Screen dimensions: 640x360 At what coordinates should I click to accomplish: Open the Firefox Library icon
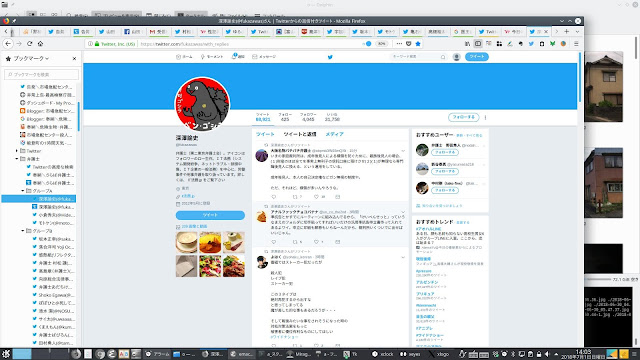tap(467, 44)
